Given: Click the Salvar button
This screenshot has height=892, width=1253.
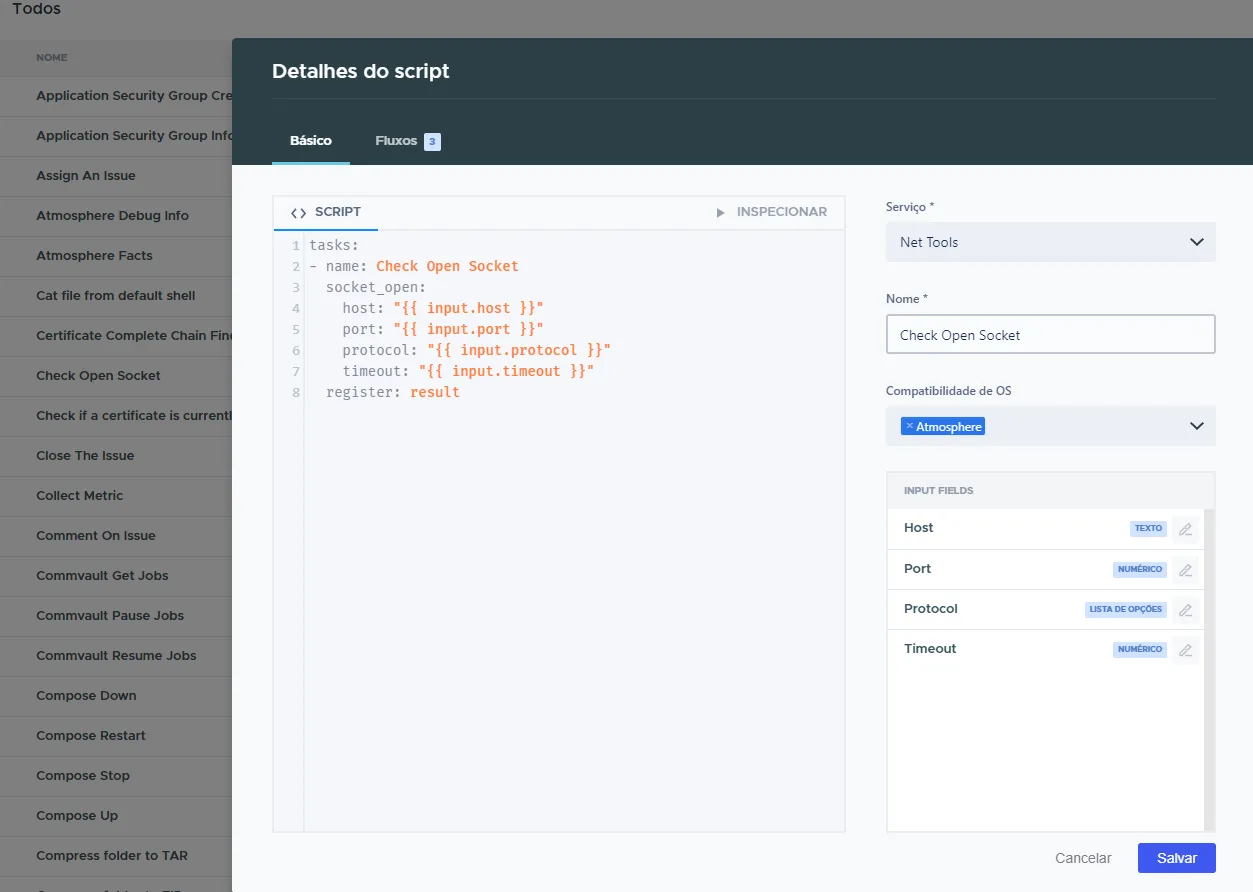Looking at the screenshot, I should (x=1176, y=858).
